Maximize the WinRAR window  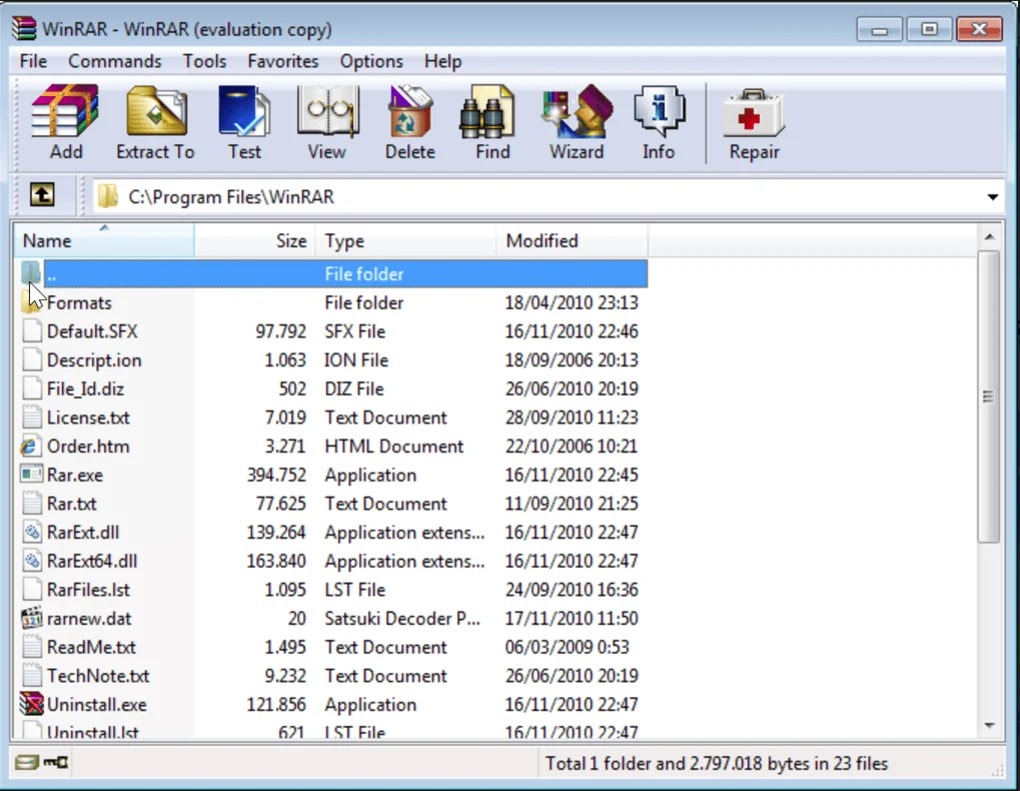[929, 29]
